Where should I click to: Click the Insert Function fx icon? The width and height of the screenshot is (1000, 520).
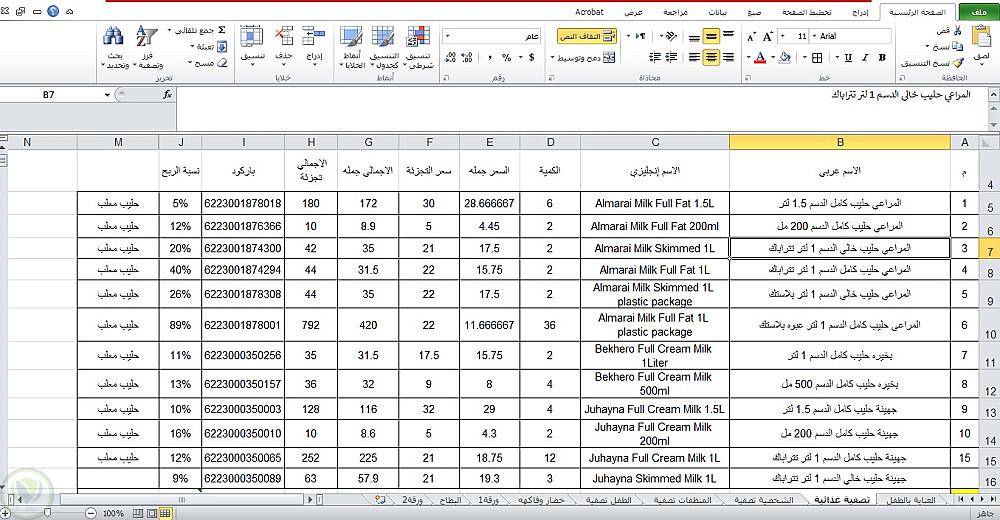coord(167,94)
